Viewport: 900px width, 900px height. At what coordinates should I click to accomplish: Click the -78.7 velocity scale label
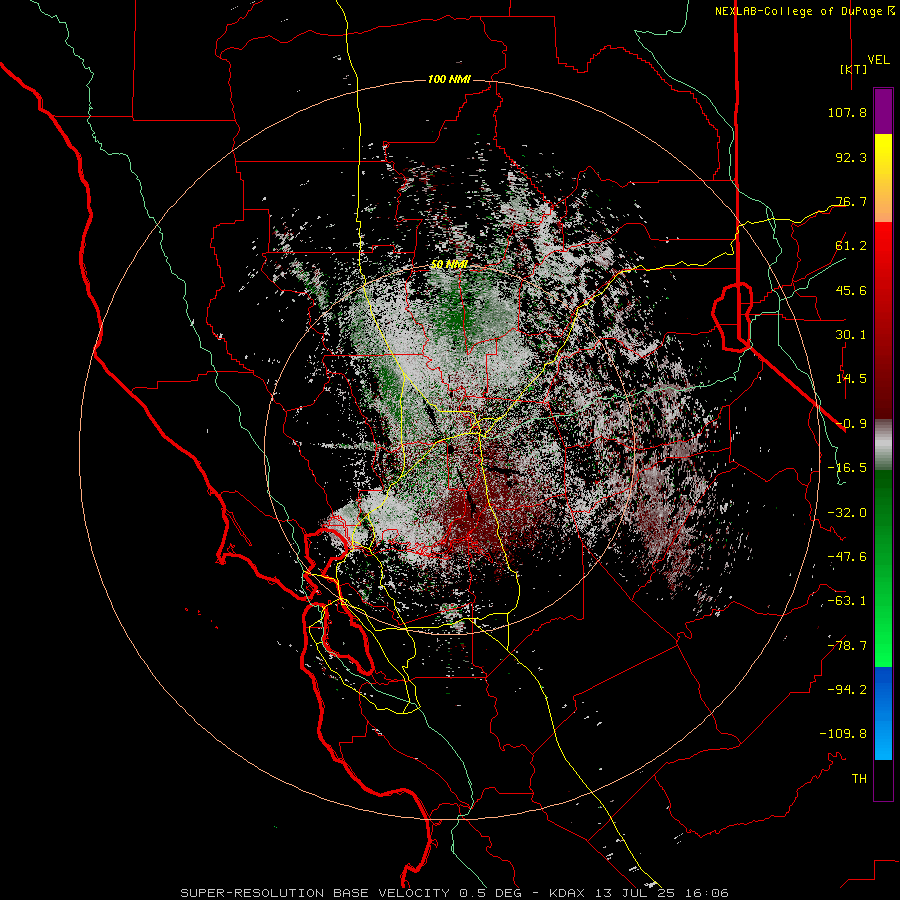click(x=847, y=646)
